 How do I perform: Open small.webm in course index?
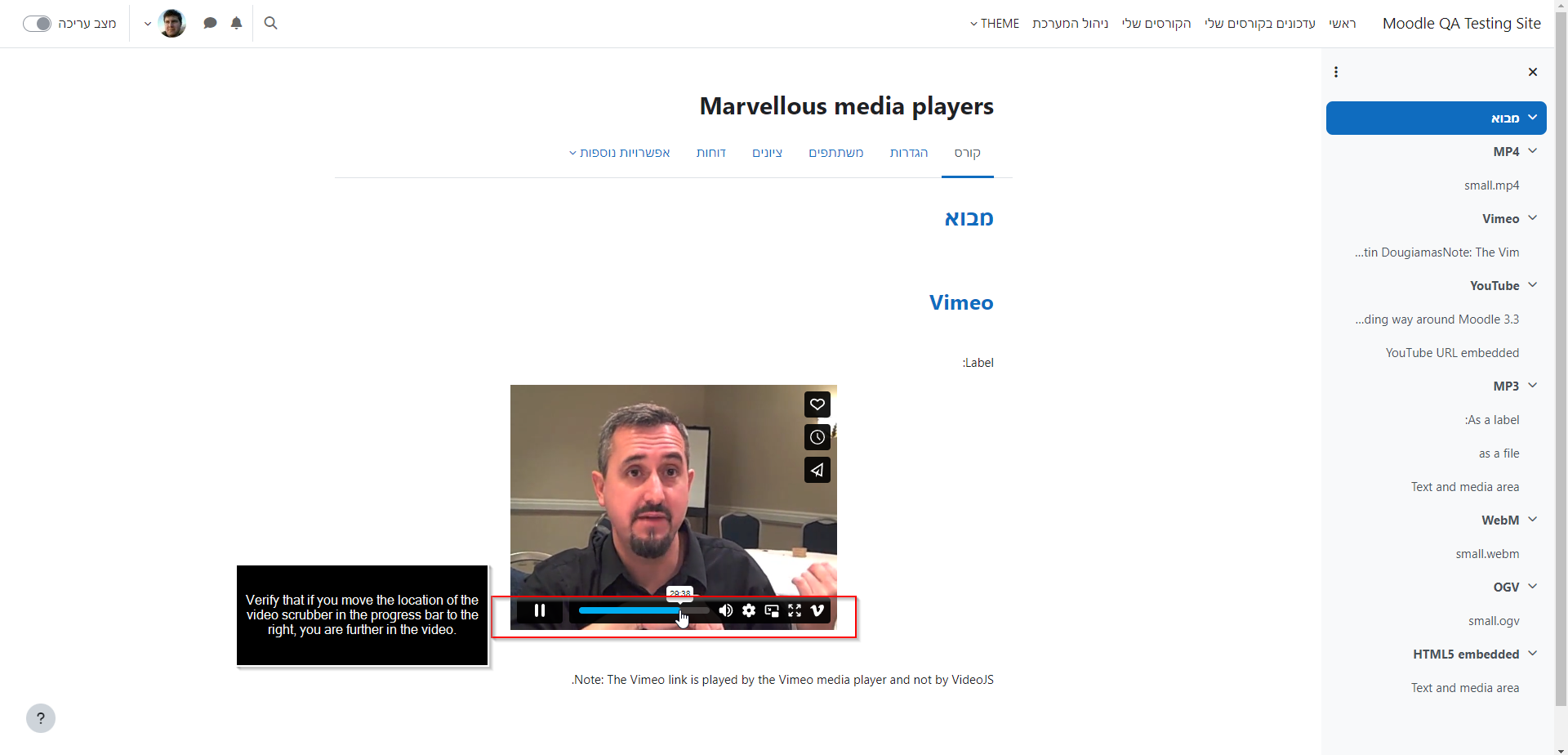pyautogui.click(x=1487, y=554)
